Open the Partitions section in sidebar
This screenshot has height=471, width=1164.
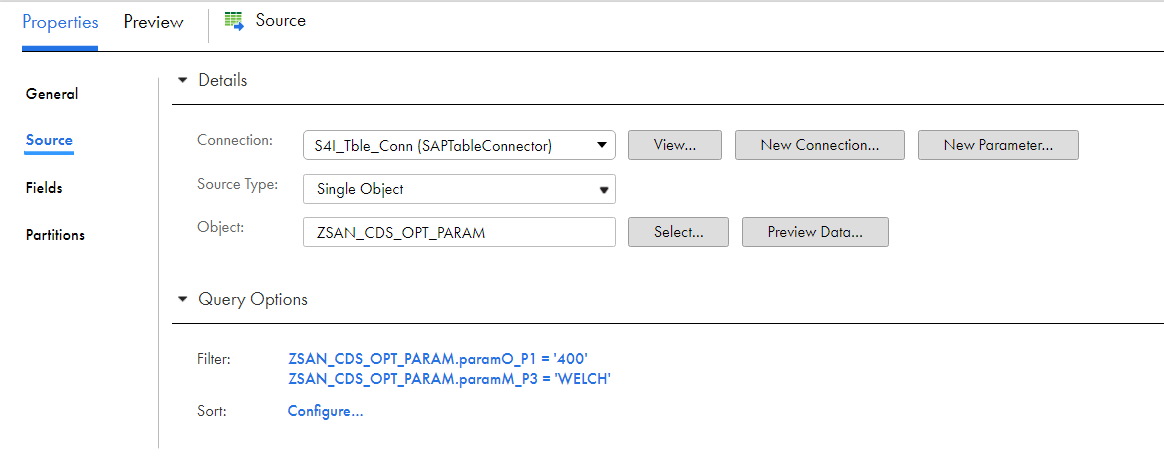coord(55,235)
